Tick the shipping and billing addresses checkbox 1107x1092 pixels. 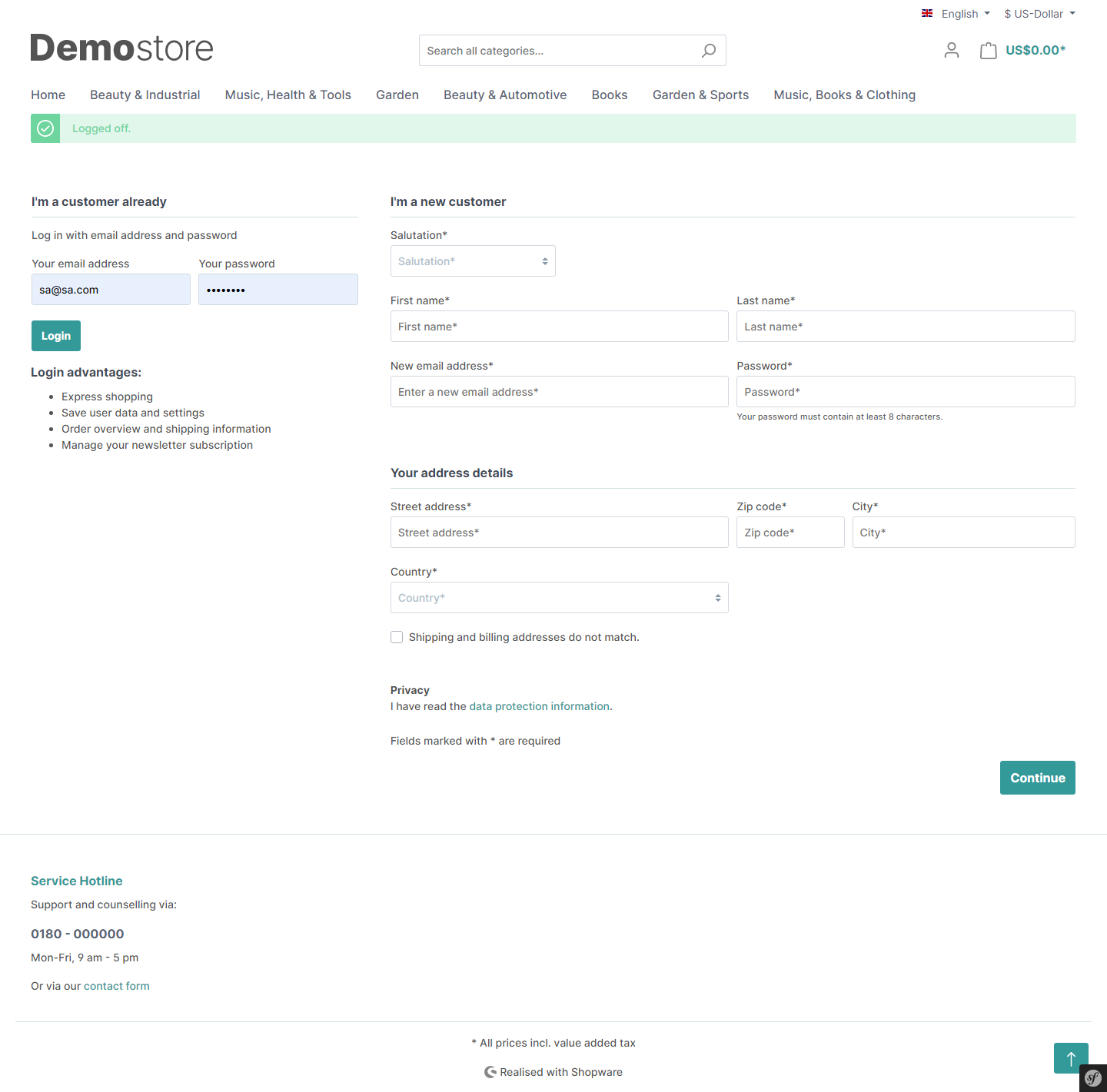coord(397,637)
